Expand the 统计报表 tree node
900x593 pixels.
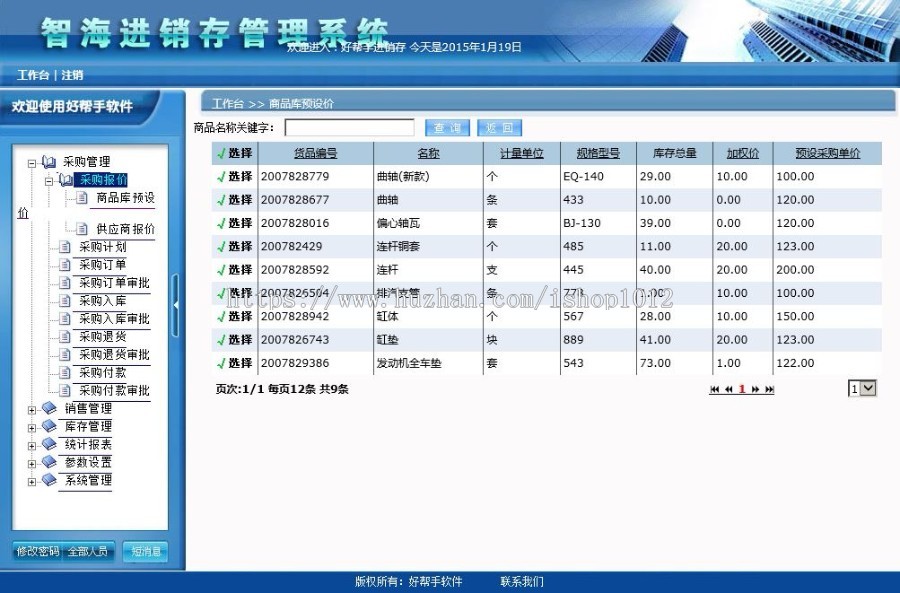32,445
